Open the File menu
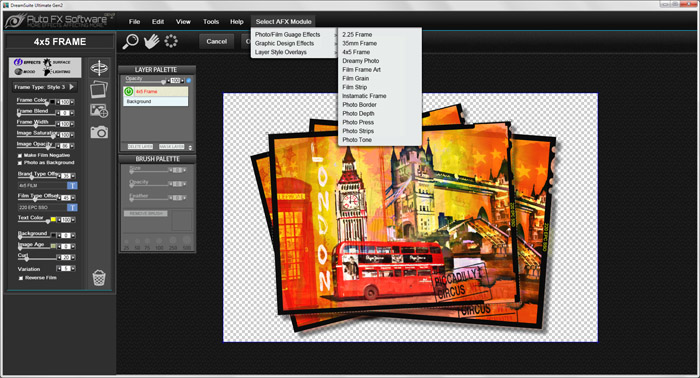Screen dimensions: 700x378 (134, 21)
